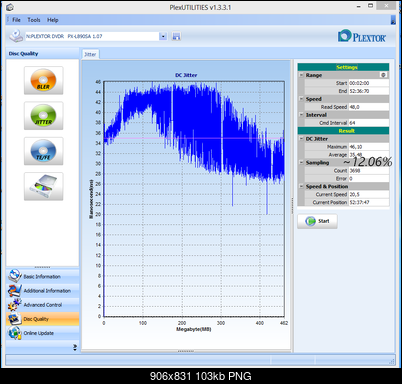Screen dimensions: 402x384
Task: Click the Sampling Count value
Action: pyautogui.click(x=368, y=170)
